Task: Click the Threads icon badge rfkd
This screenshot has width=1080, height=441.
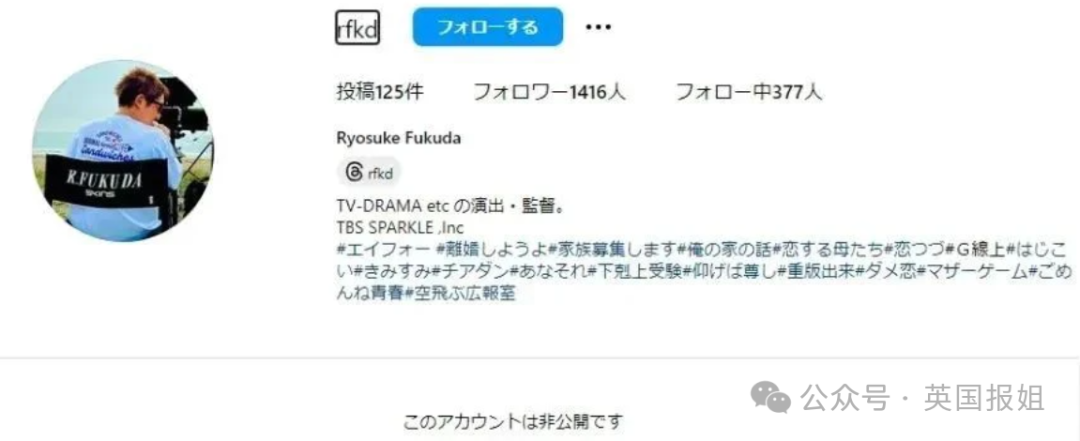Action: (x=369, y=172)
